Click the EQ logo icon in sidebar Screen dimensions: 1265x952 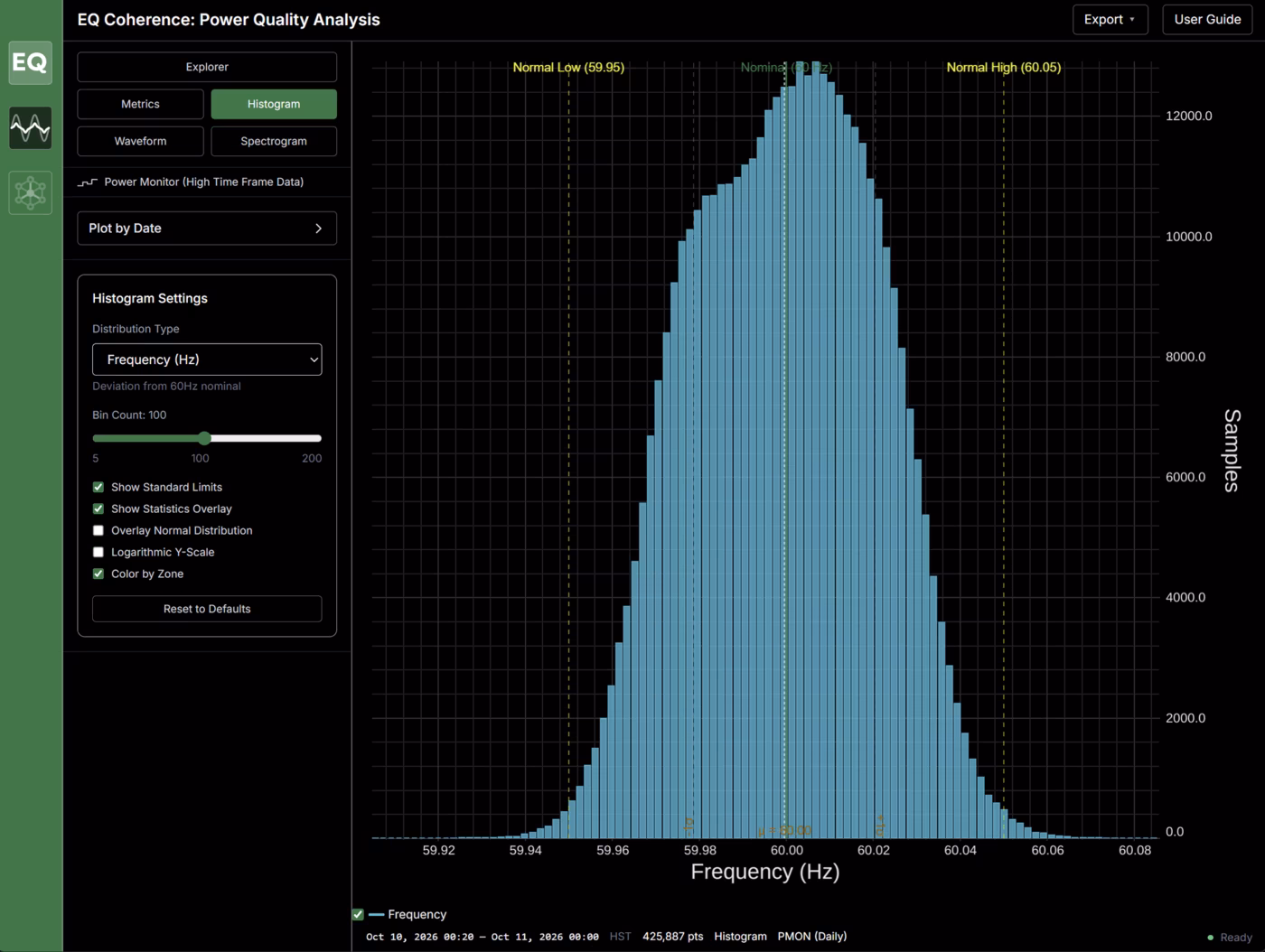point(31,62)
